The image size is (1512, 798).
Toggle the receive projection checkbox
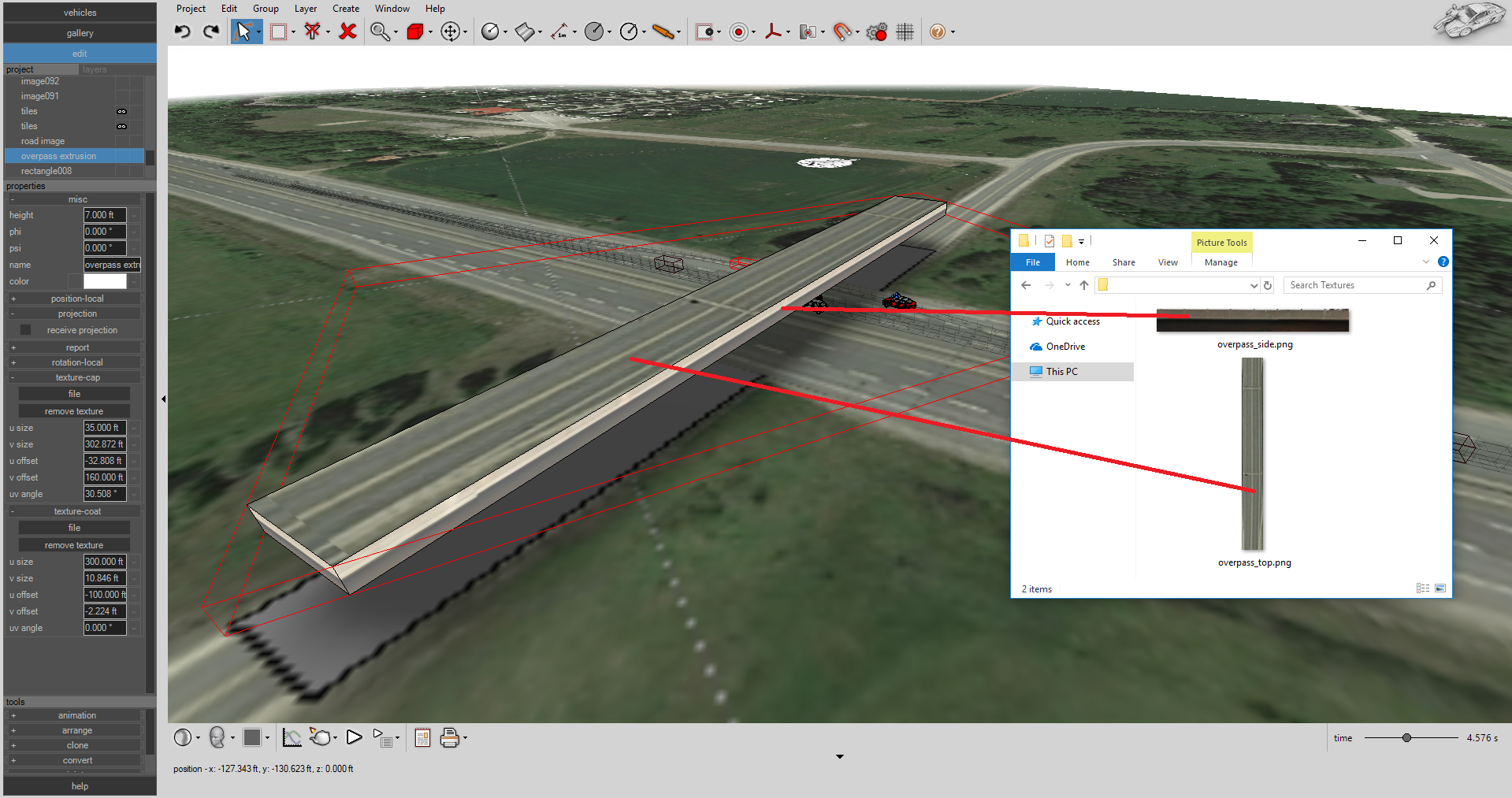click(x=25, y=329)
